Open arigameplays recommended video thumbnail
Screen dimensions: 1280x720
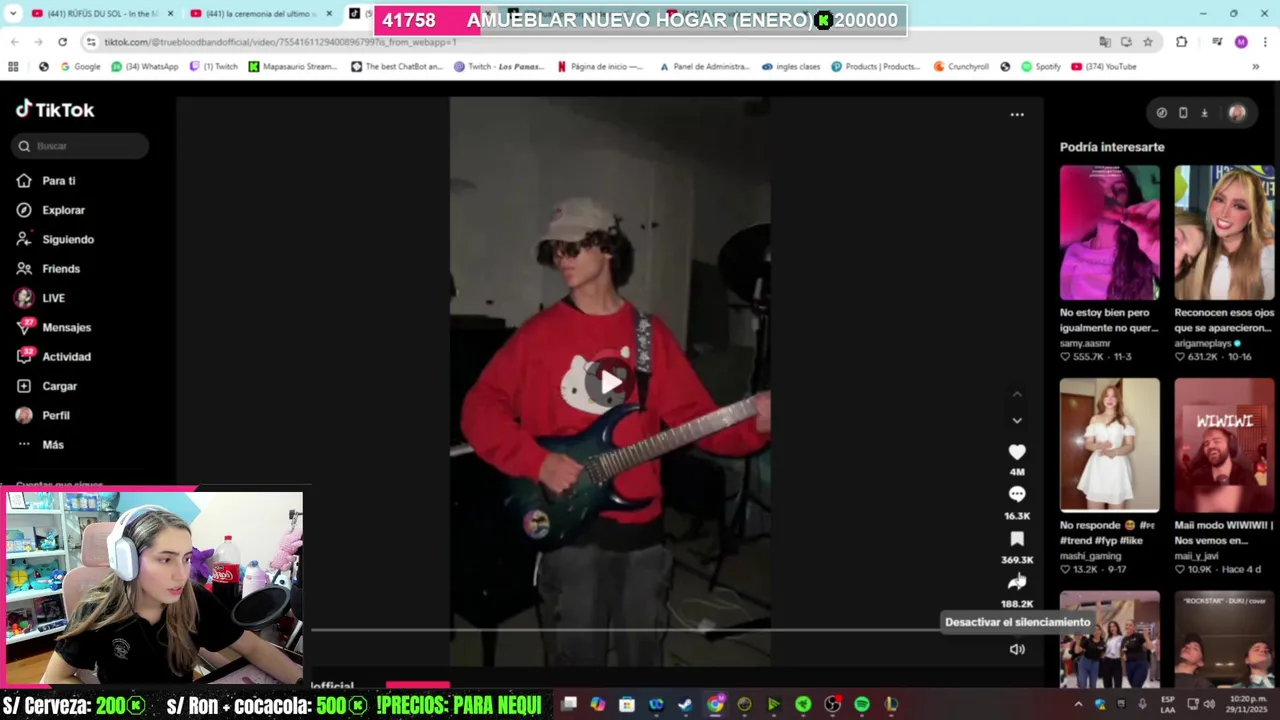click(1224, 233)
